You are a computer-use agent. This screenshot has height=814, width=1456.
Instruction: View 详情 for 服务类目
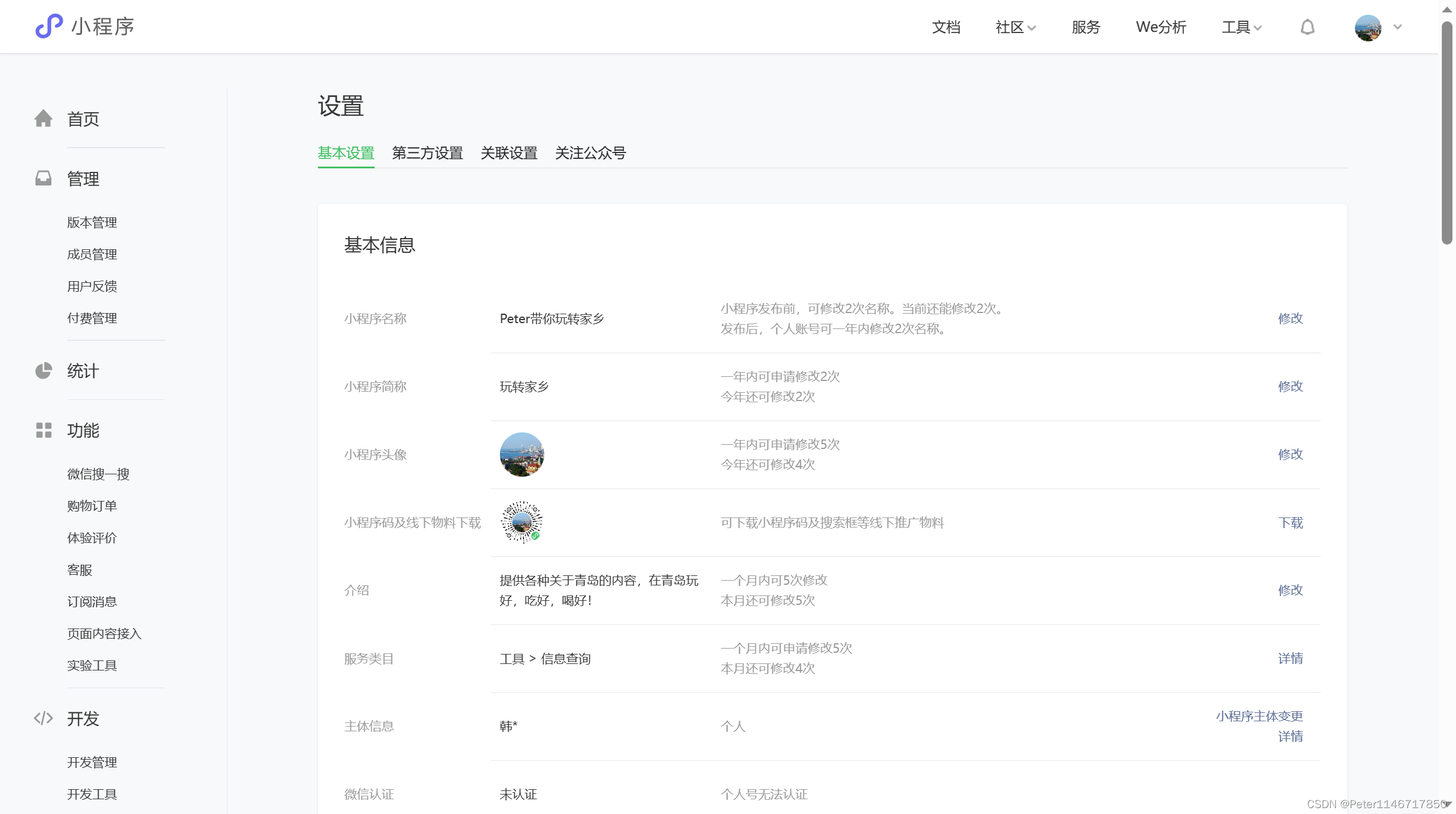(x=1291, y=658)
